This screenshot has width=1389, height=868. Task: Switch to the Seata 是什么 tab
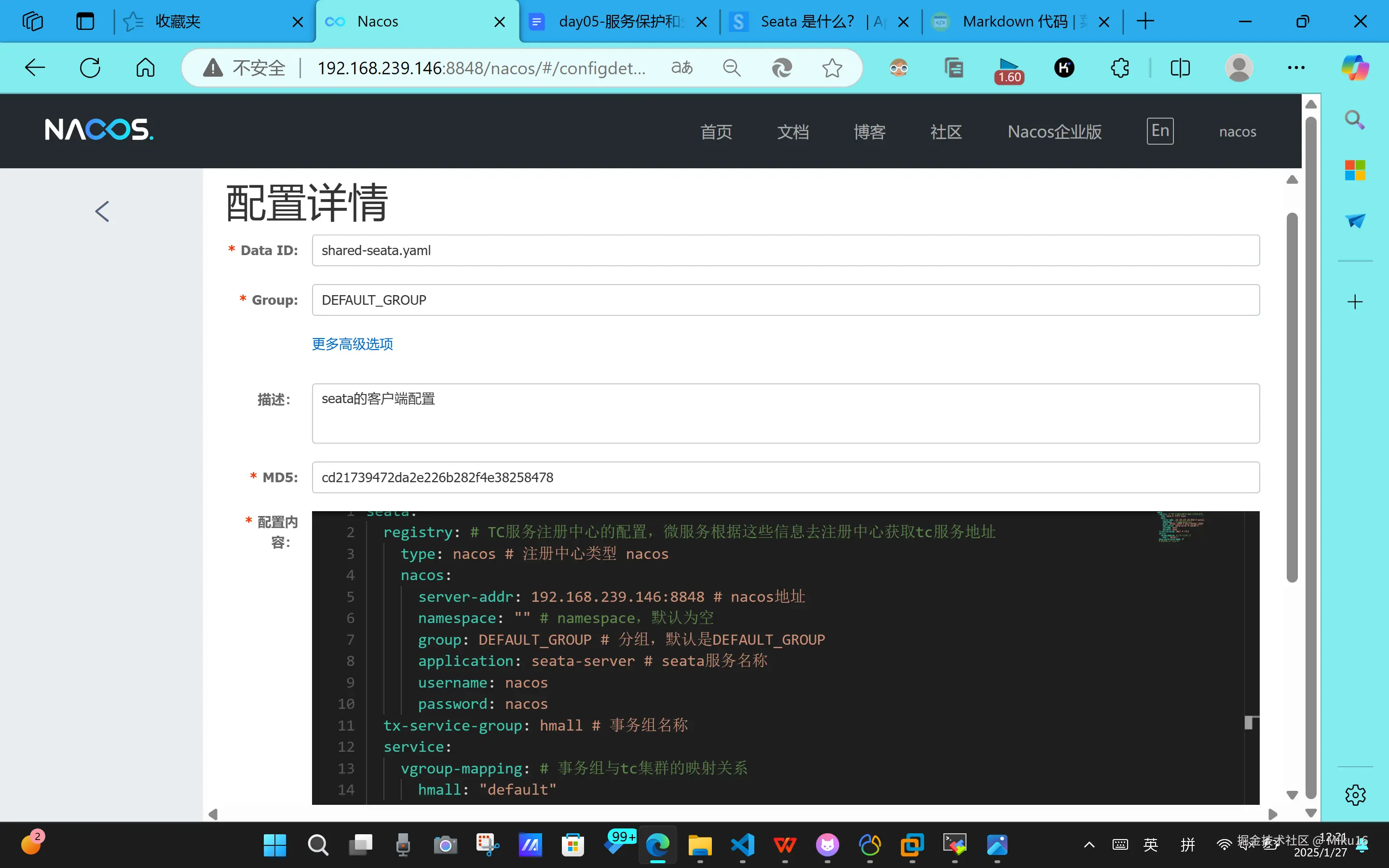[x=806, y=22]
